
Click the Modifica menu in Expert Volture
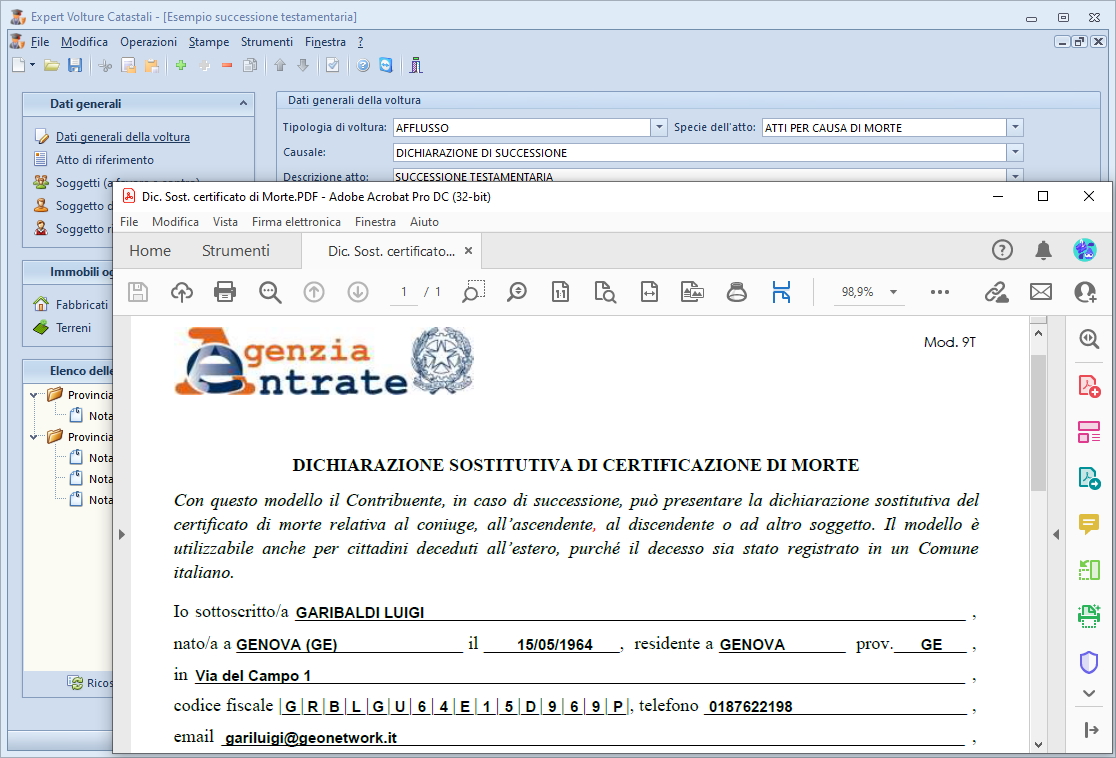point(84,42)
